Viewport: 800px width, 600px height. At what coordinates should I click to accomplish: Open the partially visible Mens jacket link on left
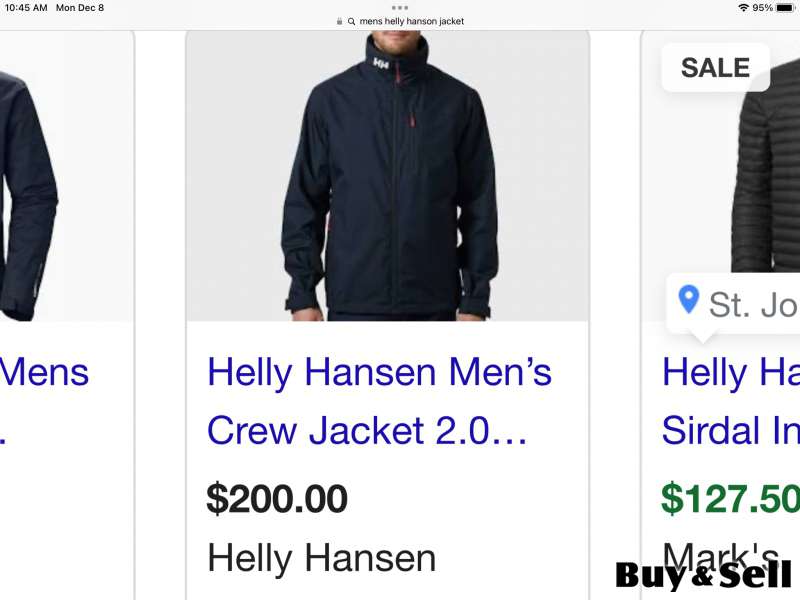click(44, 401)
